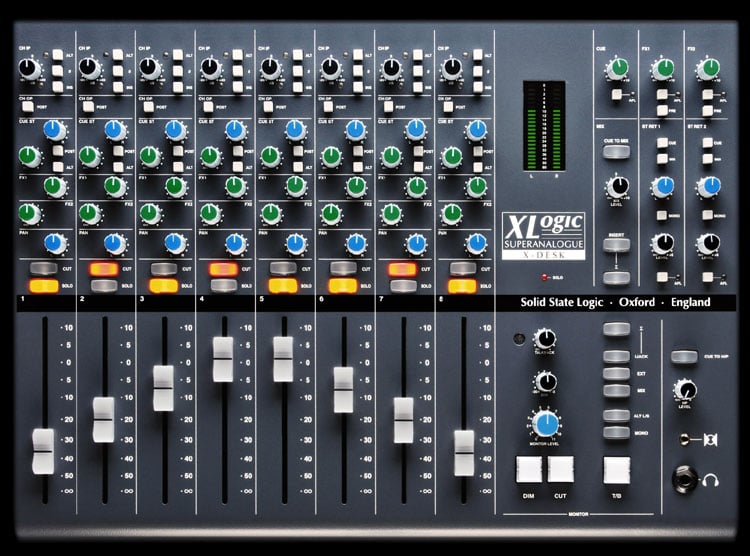Click channel 1 FX2 green knob
This screenshot has height=556, width=750.
30,213
